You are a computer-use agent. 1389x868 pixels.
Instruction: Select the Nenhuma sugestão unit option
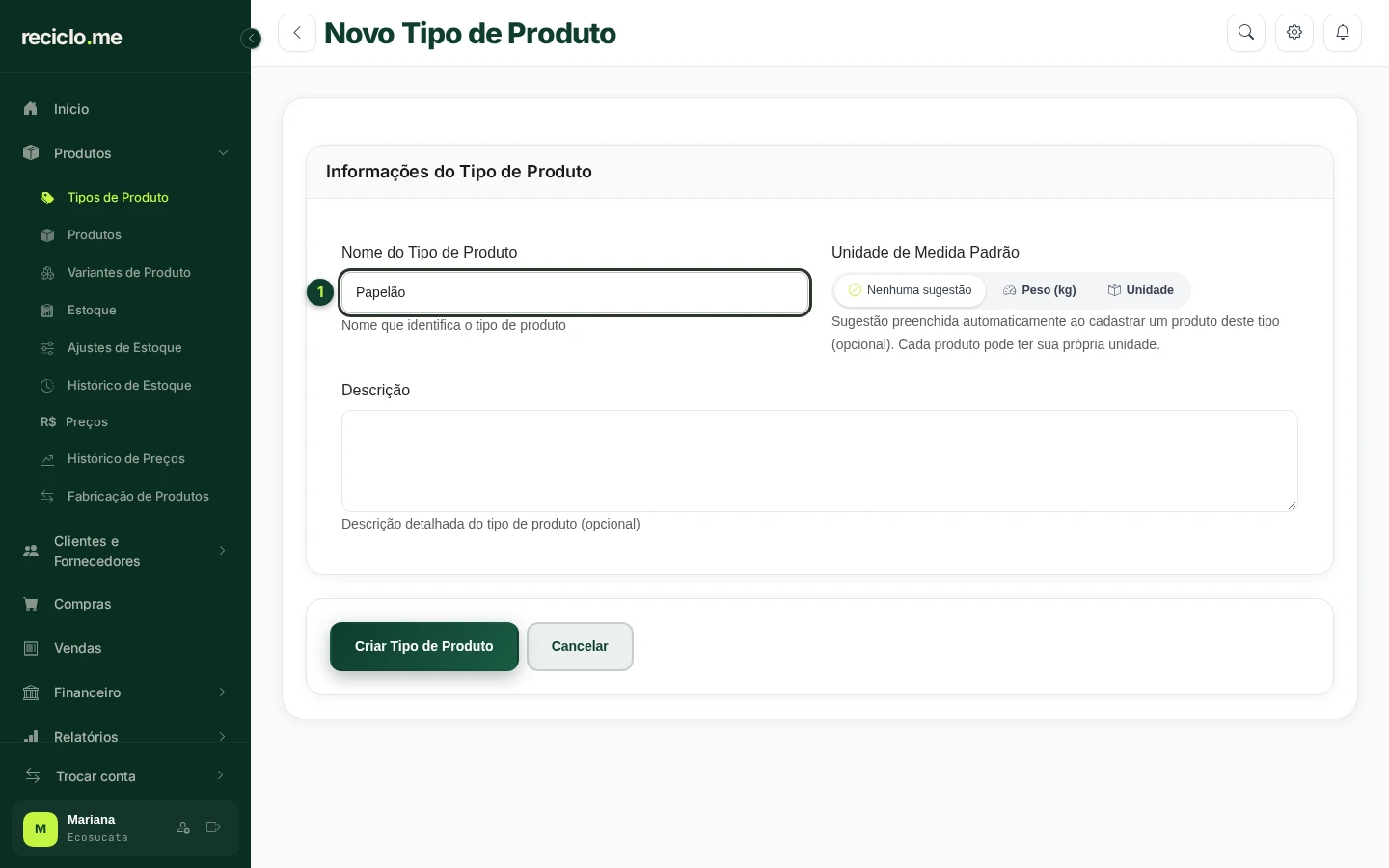coord(911,290)
